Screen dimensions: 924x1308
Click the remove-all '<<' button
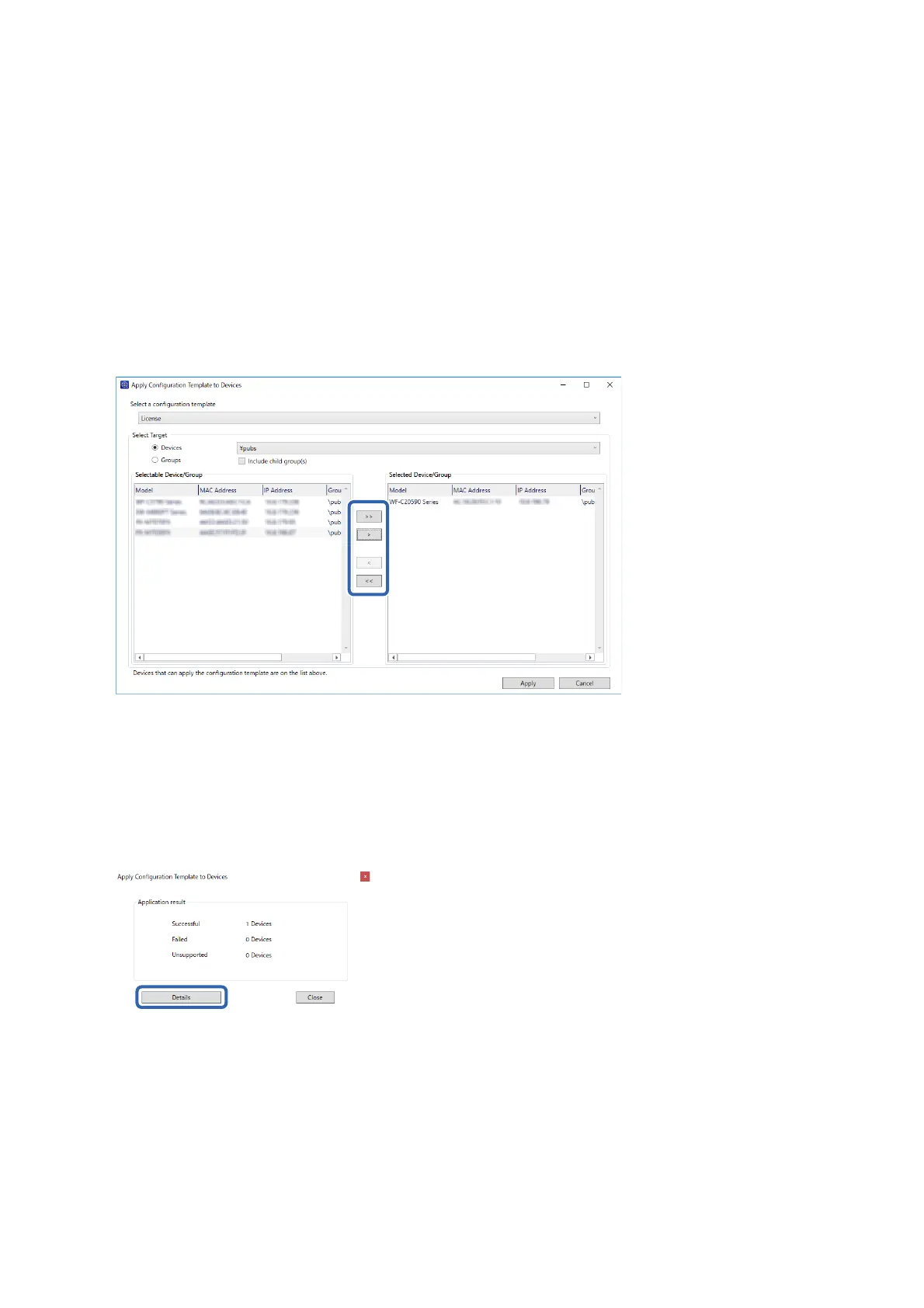(x=369, y=581)
